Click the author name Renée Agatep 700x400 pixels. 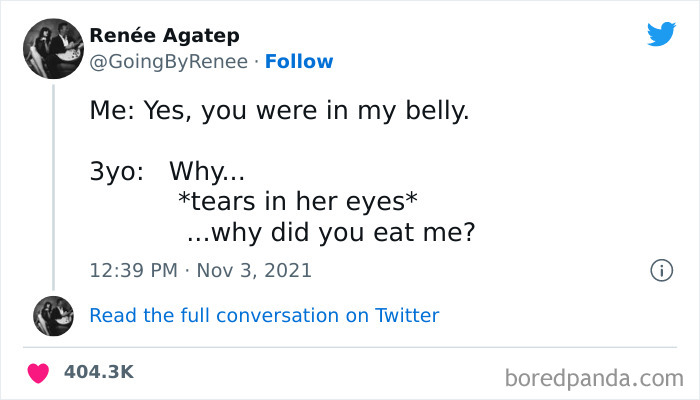tap(164, 36)
